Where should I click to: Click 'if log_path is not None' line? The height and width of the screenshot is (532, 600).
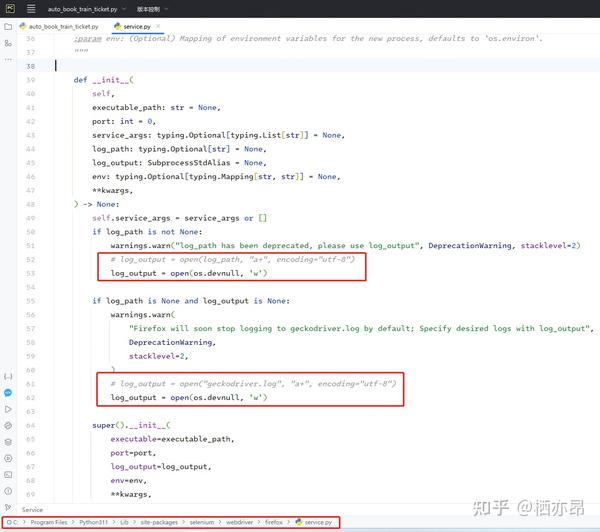click(x=147, y=232)
